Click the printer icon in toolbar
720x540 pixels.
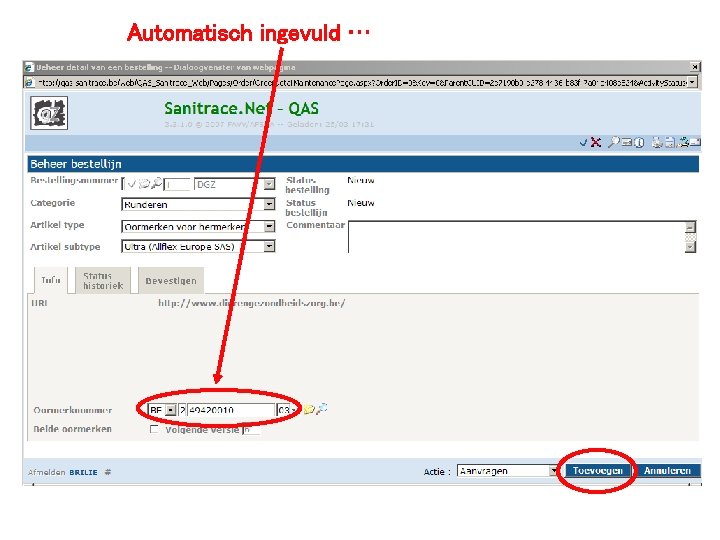657,142
